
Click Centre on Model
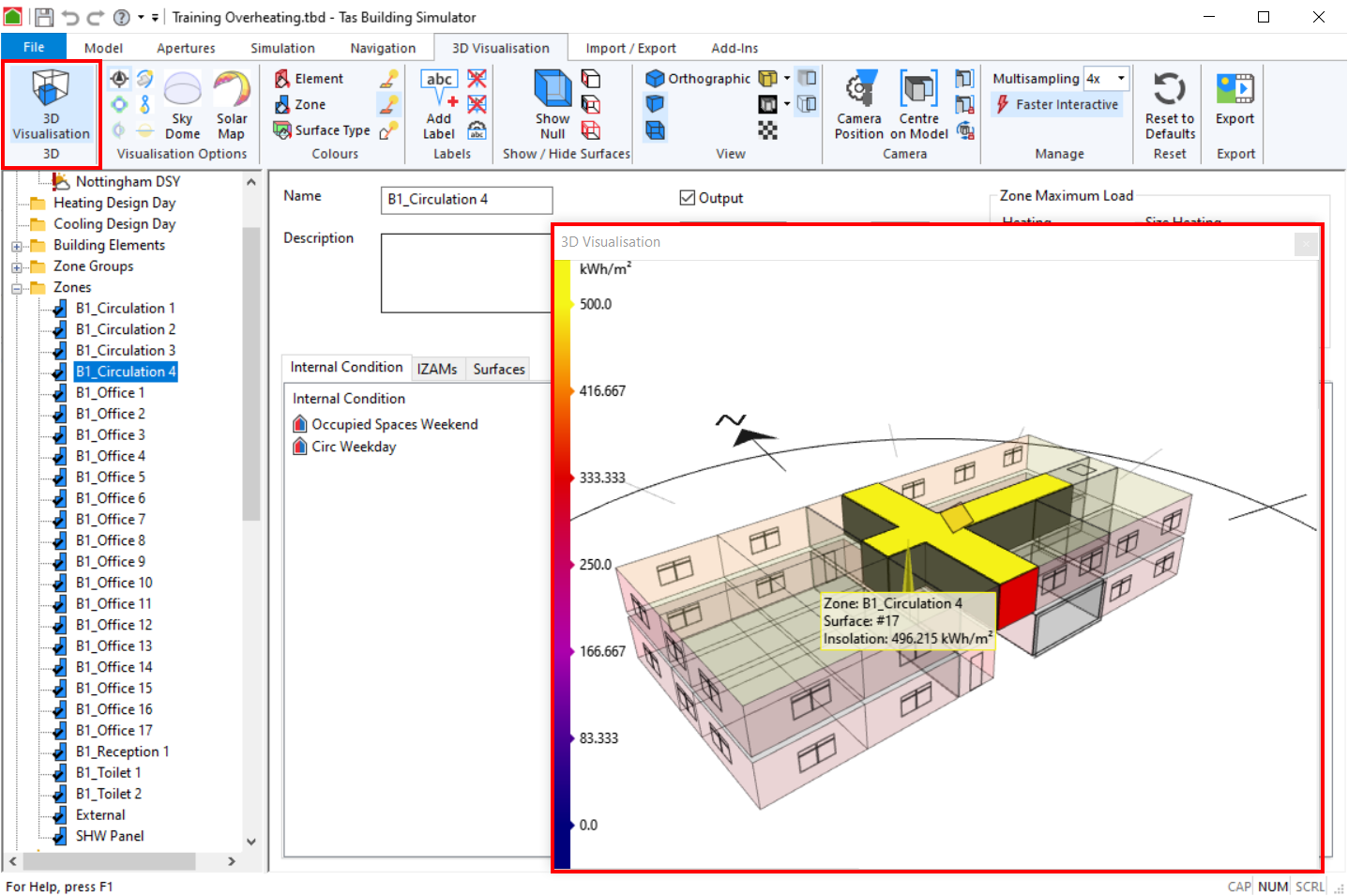(919, 105)
